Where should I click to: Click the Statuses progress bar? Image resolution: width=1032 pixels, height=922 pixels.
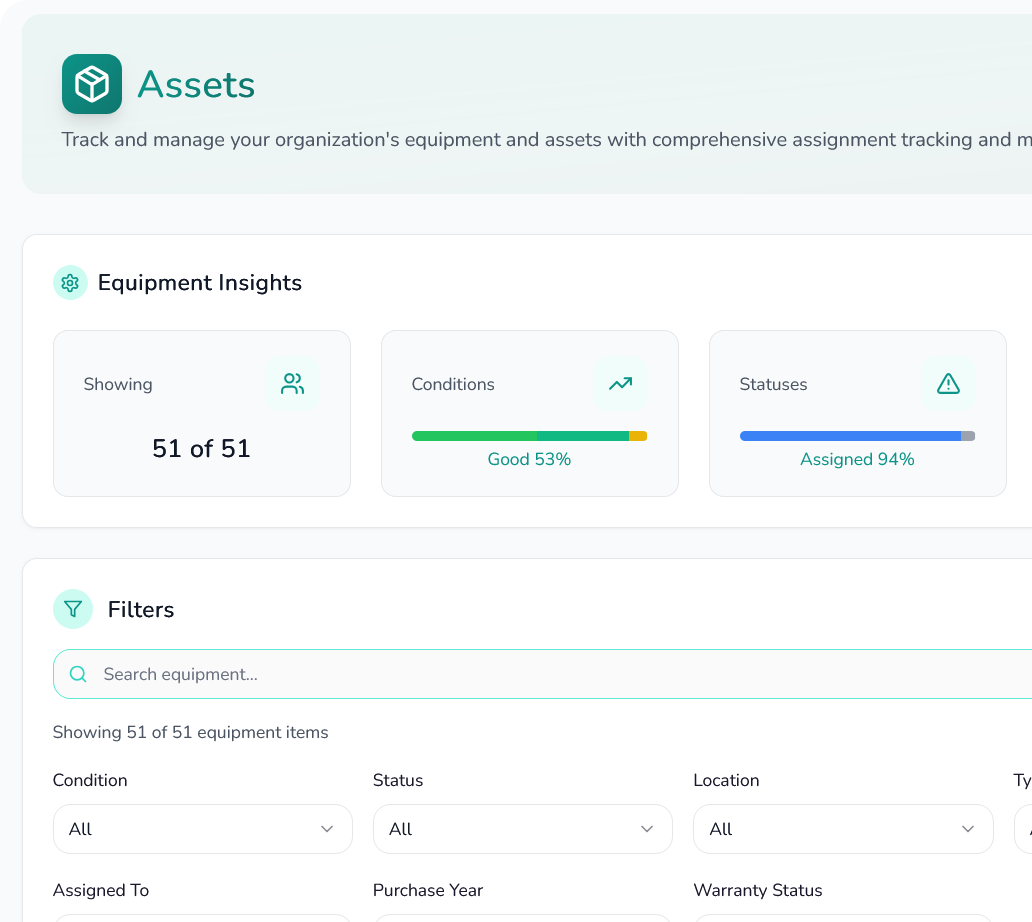coord(857,435)
